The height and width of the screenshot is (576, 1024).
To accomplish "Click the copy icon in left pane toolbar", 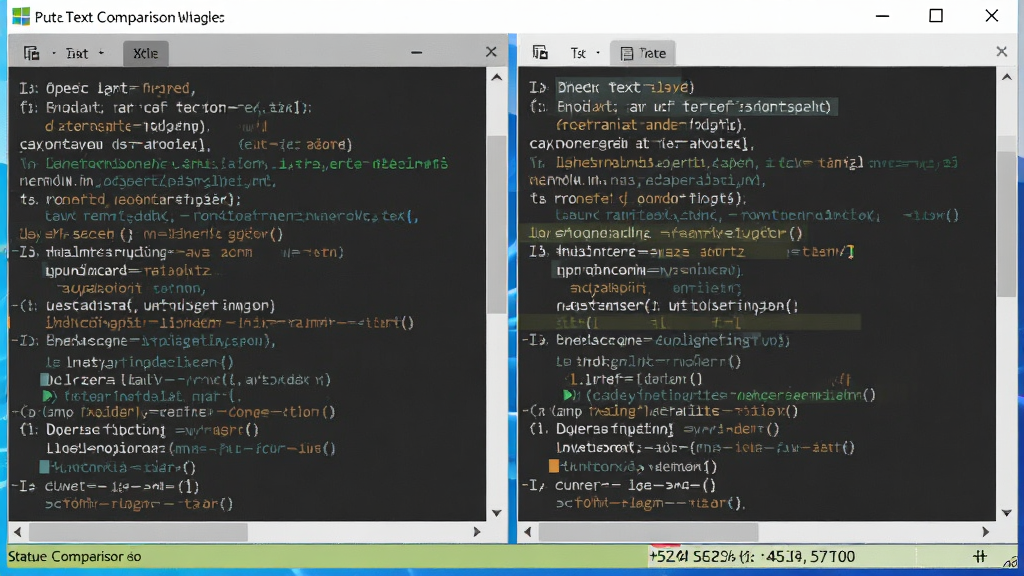I will tap(31, 53).
